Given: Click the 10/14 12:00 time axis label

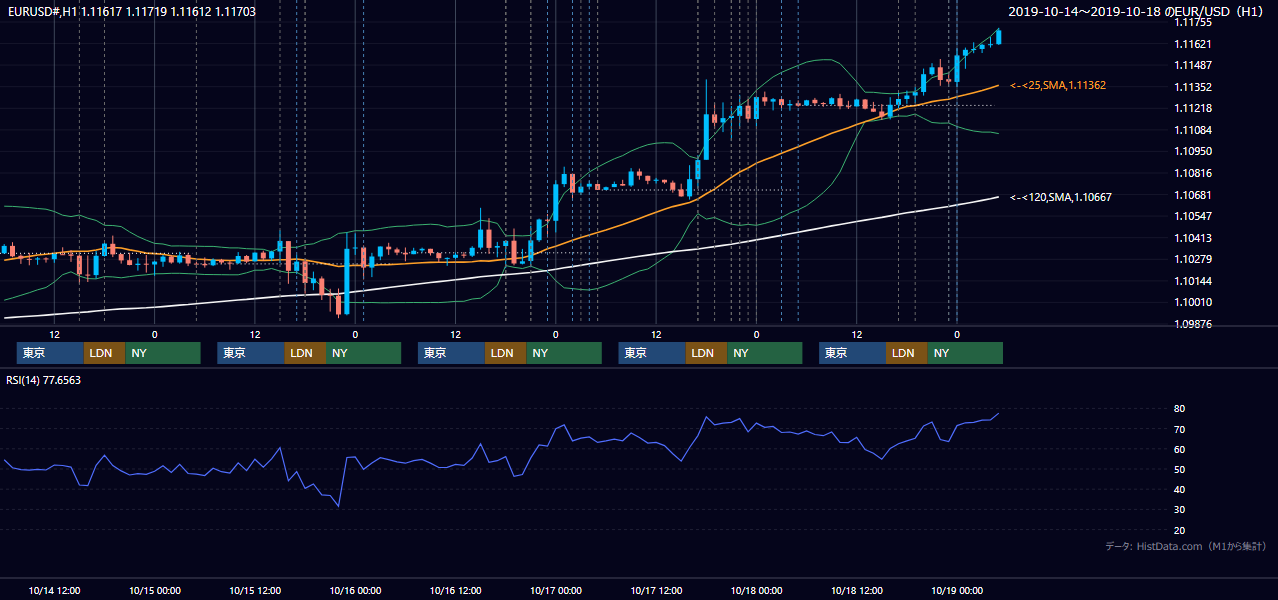Looking at the screenshot, I should point(55,590).
